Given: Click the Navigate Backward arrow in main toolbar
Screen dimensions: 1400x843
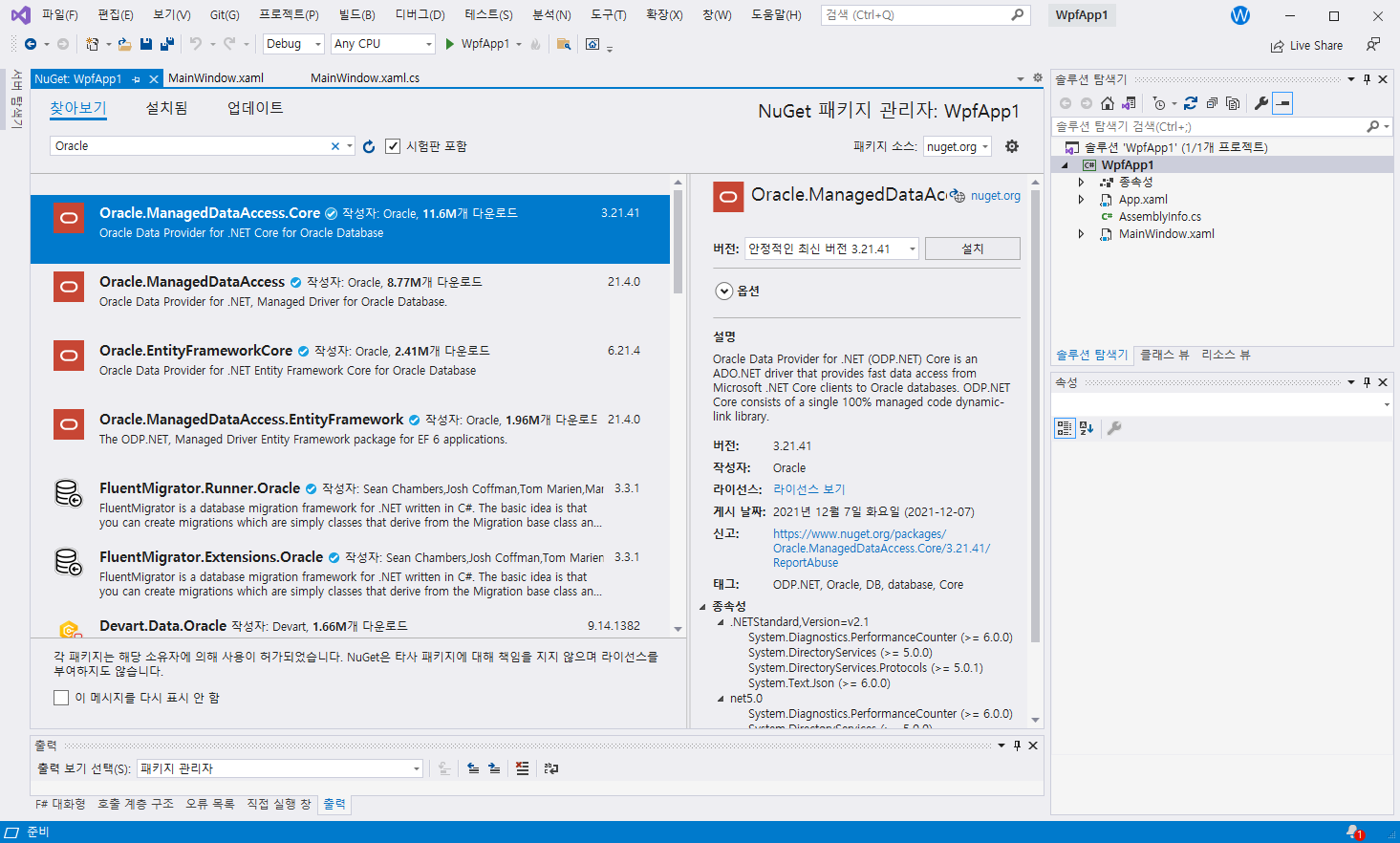Looking at the screenshot, I should [31, 44].
